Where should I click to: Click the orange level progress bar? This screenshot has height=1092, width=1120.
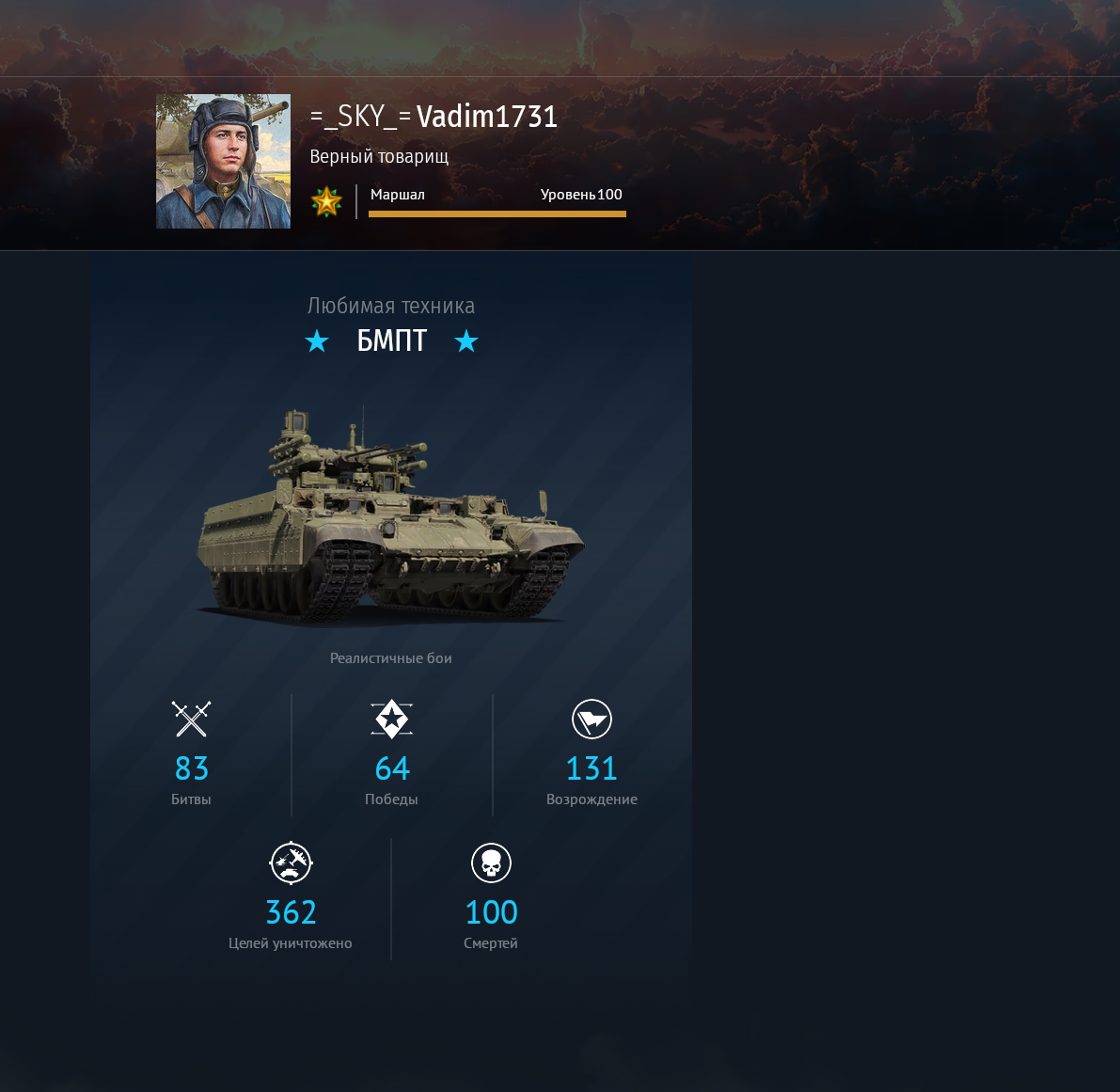coord(497,214)
